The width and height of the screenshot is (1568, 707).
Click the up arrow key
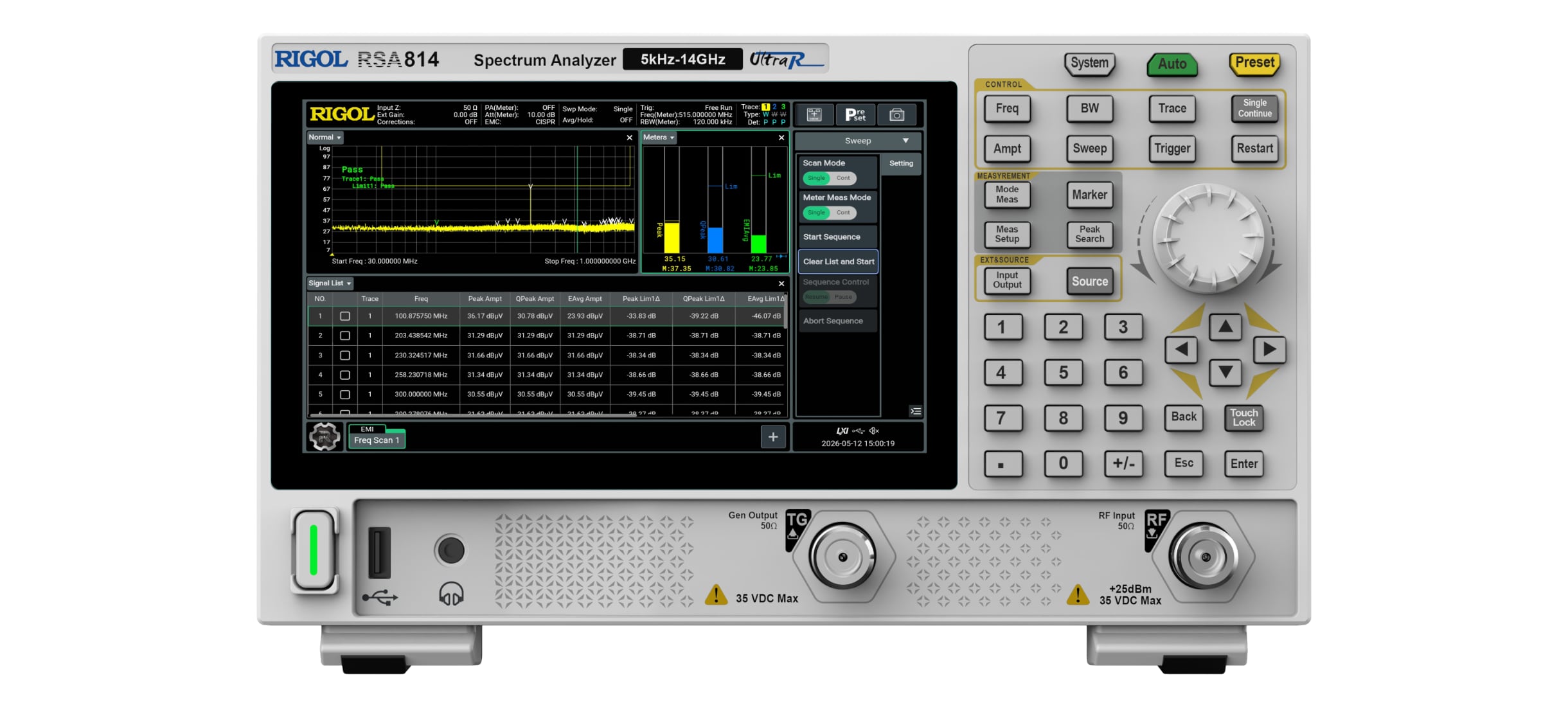1225,327
